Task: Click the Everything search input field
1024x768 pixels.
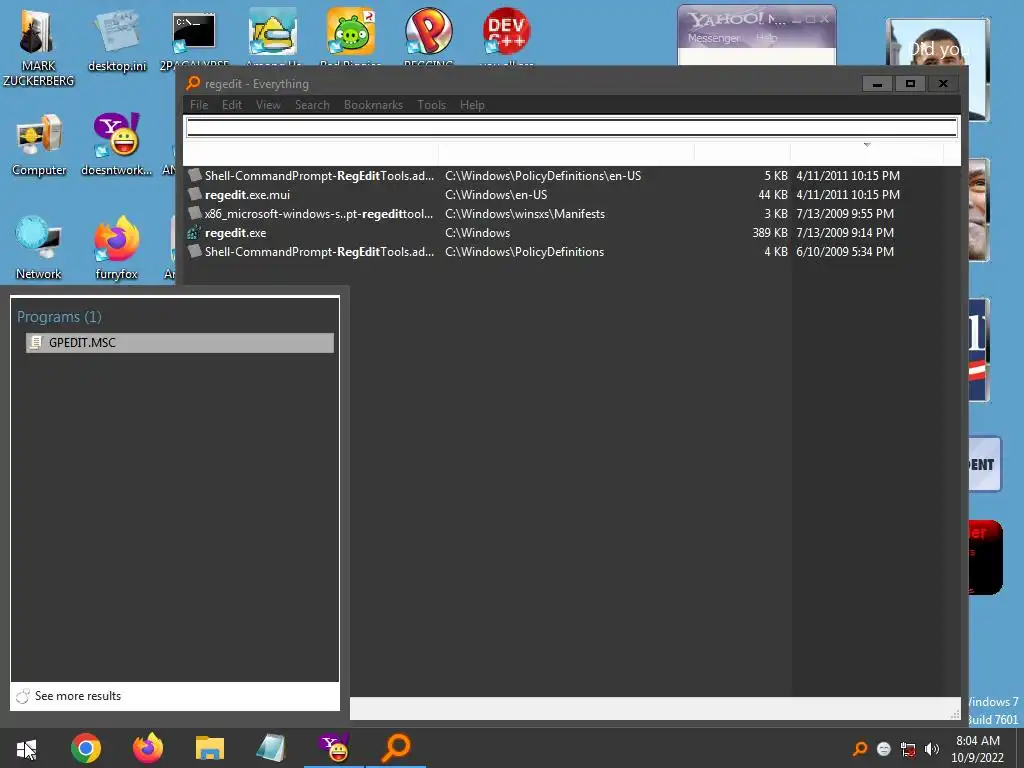Action: tap(571, 127)
